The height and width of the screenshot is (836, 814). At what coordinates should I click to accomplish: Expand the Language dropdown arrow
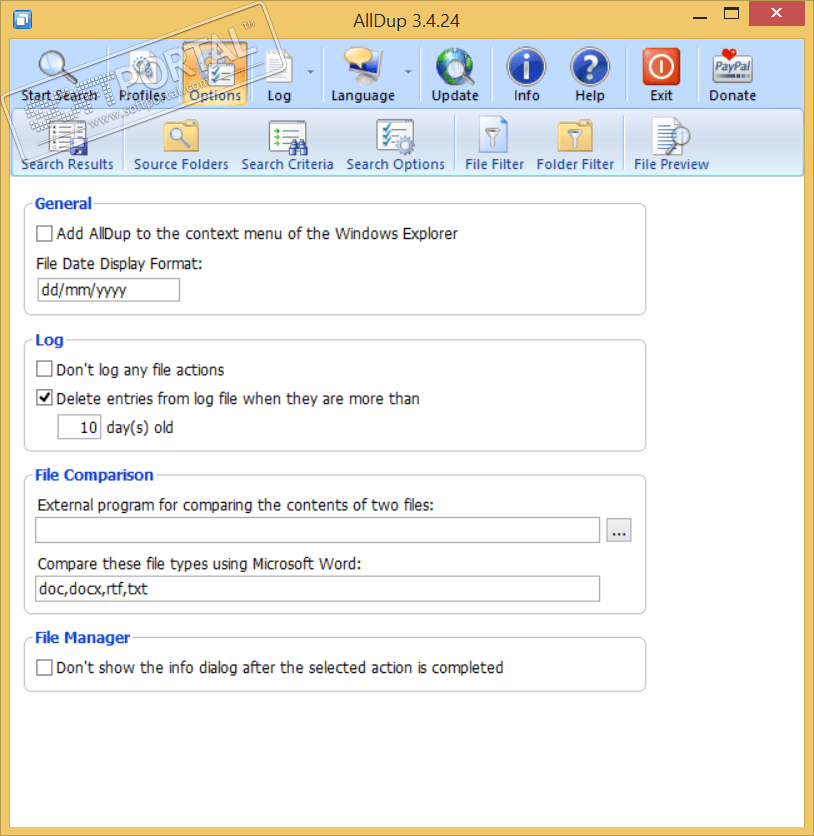tap(408, 72)
